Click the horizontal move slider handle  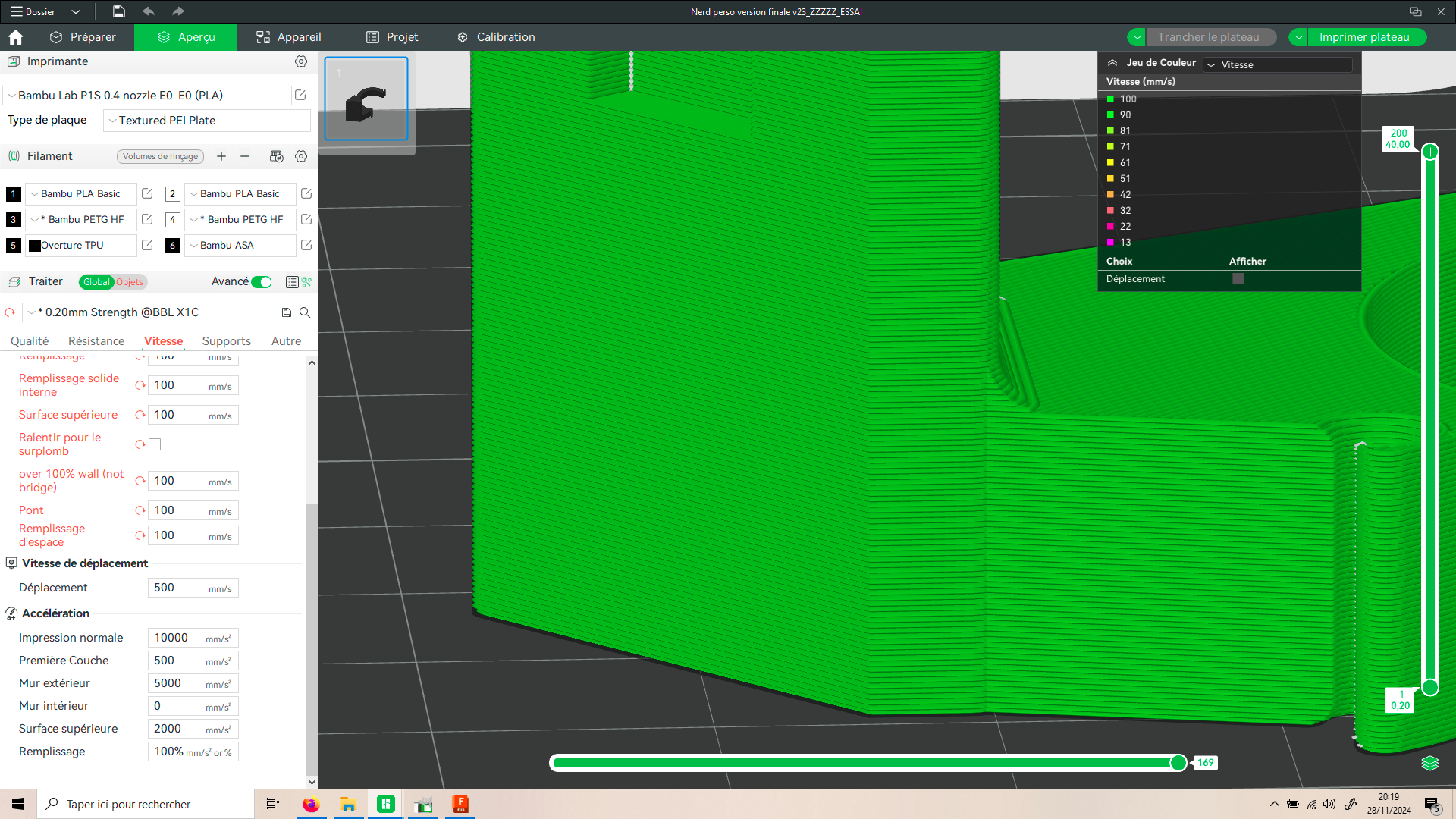[1178, 763]
